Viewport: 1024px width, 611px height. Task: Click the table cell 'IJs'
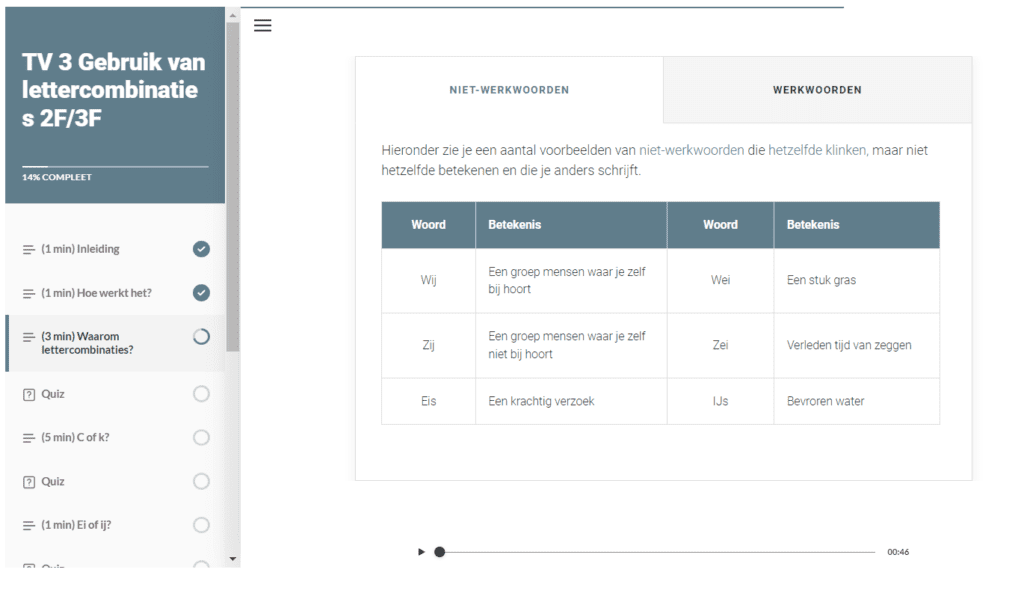pyautogui.click(x=720, y=401)
